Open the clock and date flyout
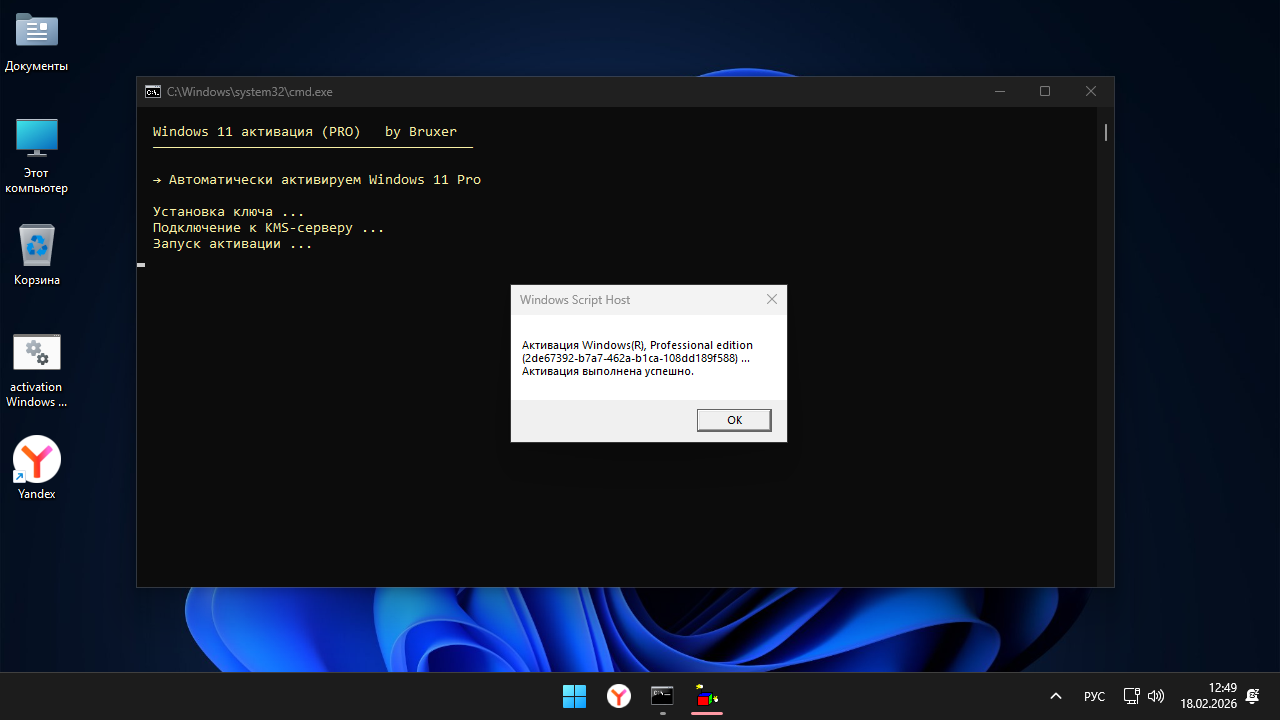This screenshot has width=1280, height=720. 1208,696
